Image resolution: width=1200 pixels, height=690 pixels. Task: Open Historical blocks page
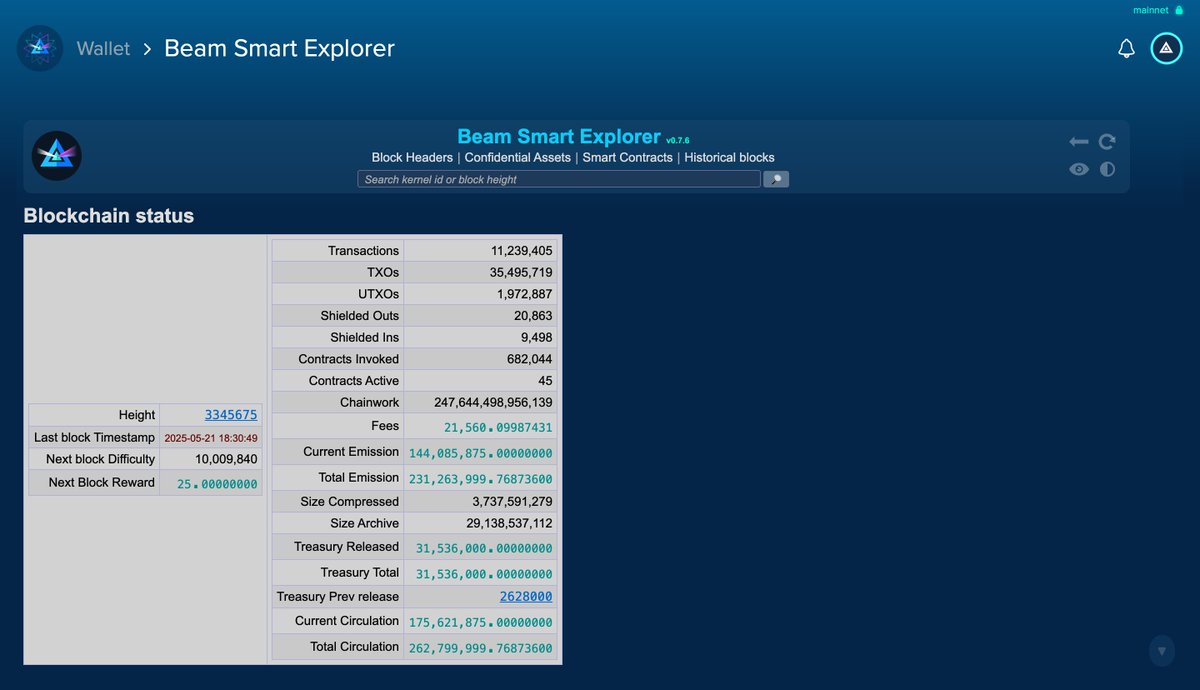point(729,157)
